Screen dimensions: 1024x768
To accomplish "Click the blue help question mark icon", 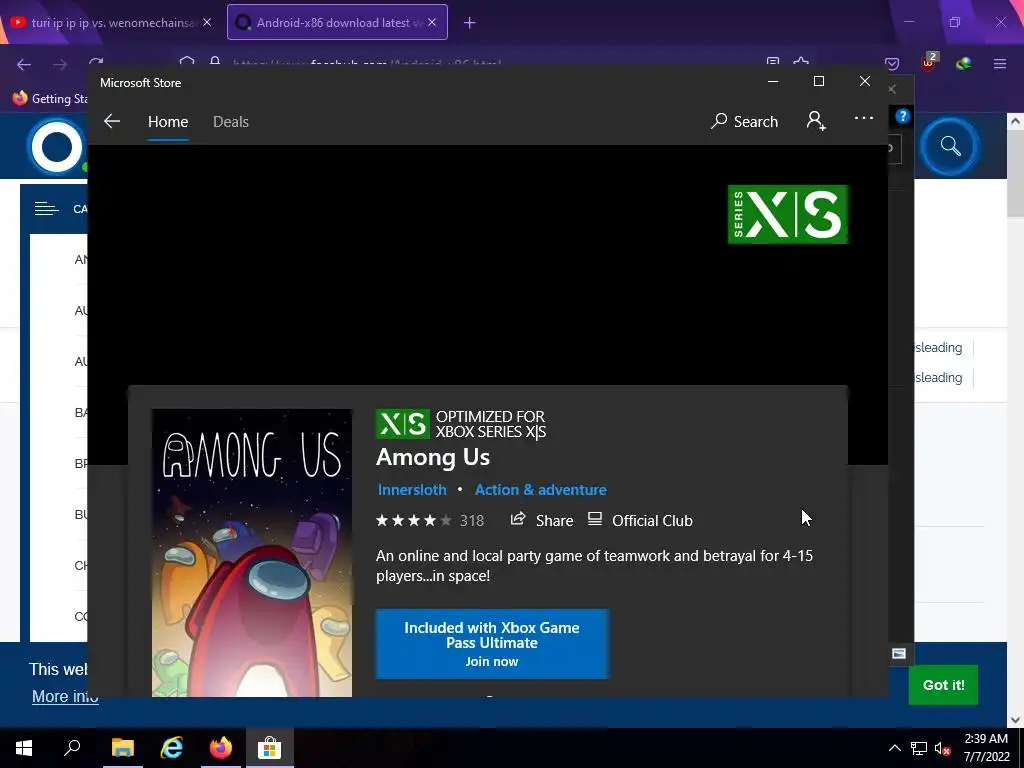I will (x=903, y=116).
